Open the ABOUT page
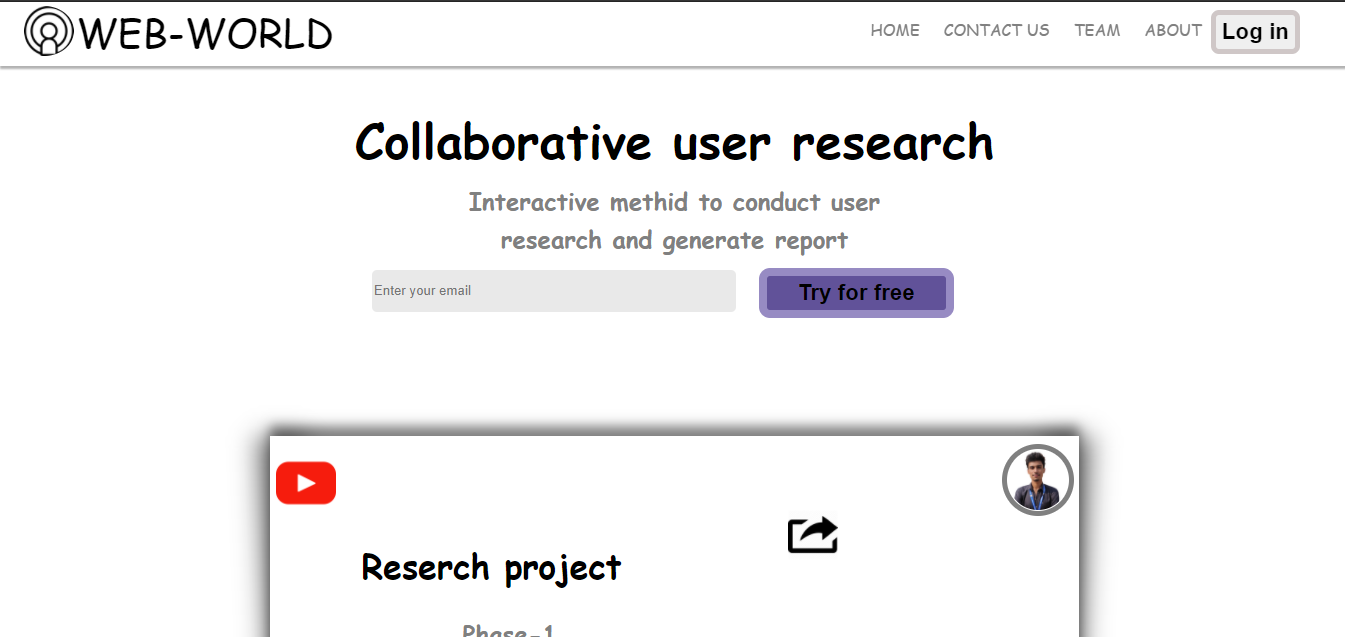 (x=1172, y=30)
